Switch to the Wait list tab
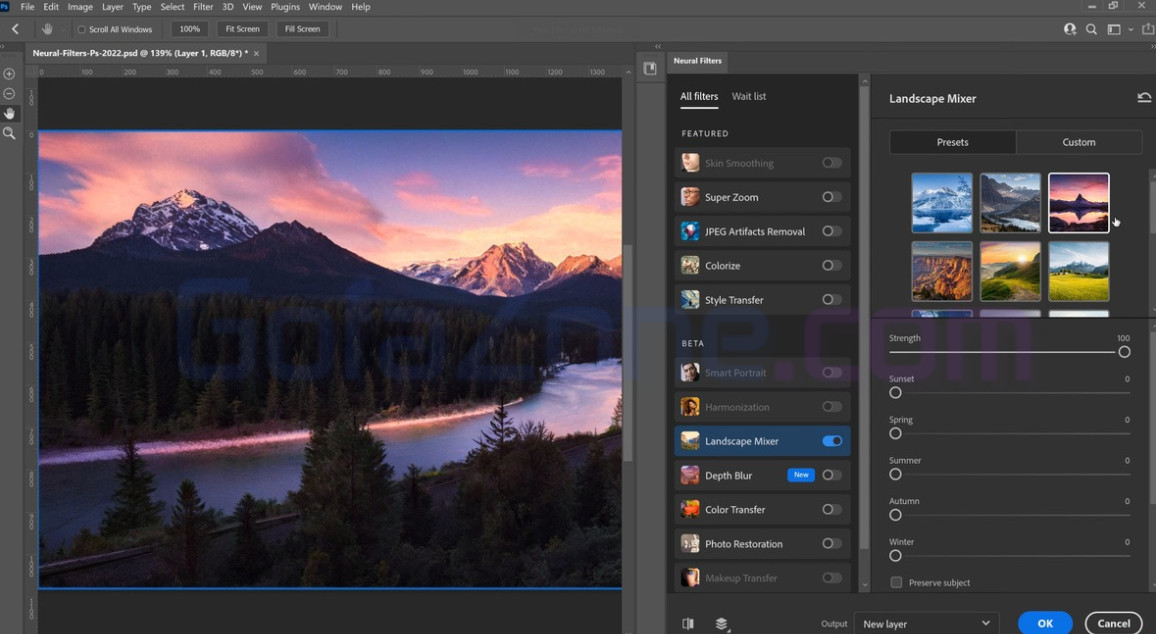The image size is (1156, 634). click(749, 96)
